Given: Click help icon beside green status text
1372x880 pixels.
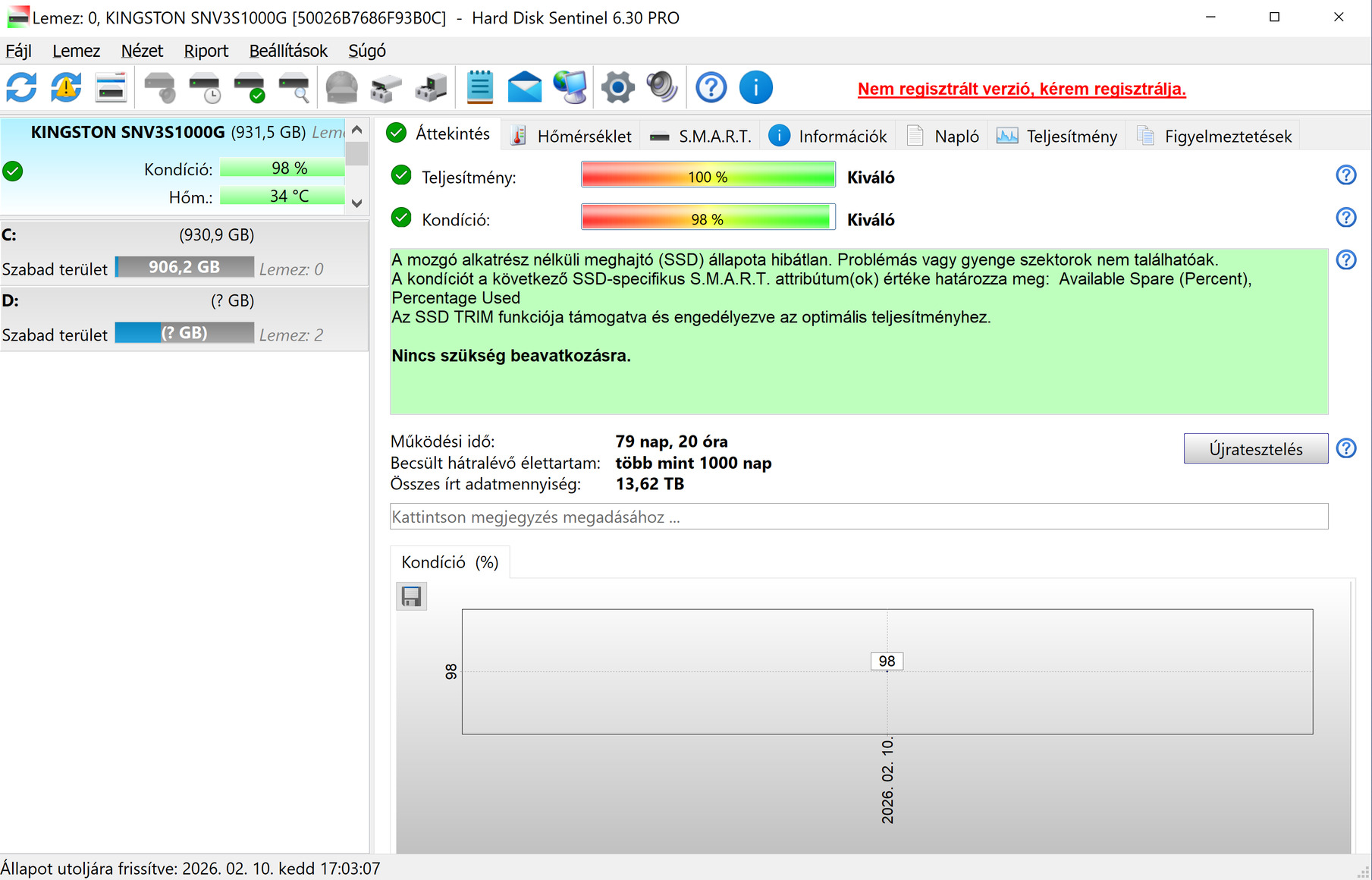Looking at the screenshot, I should point(1346,260).
